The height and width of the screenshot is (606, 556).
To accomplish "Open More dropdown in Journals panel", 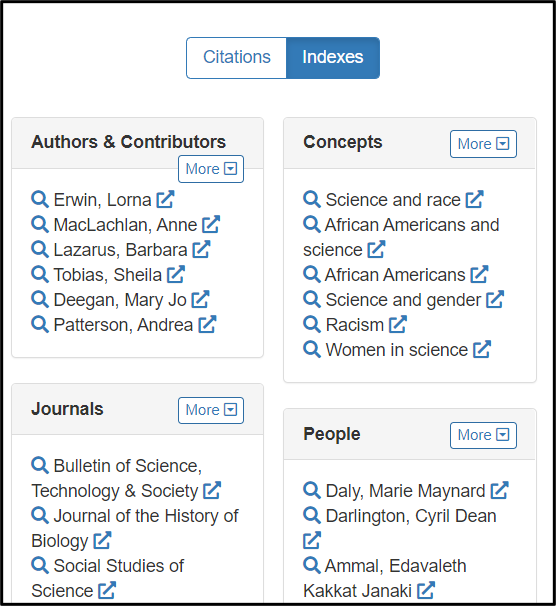I will (211, 410).
